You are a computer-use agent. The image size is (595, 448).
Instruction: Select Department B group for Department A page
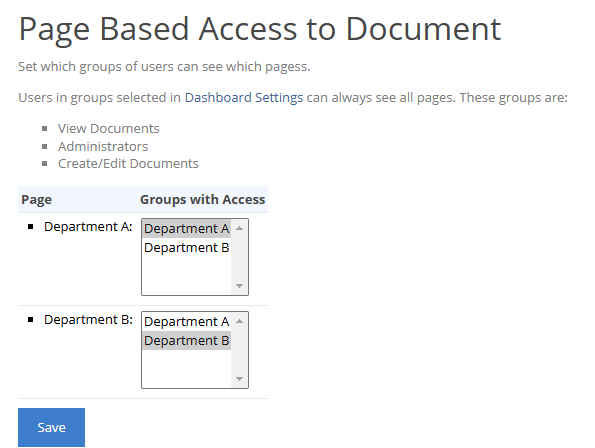tap(186, 247)
